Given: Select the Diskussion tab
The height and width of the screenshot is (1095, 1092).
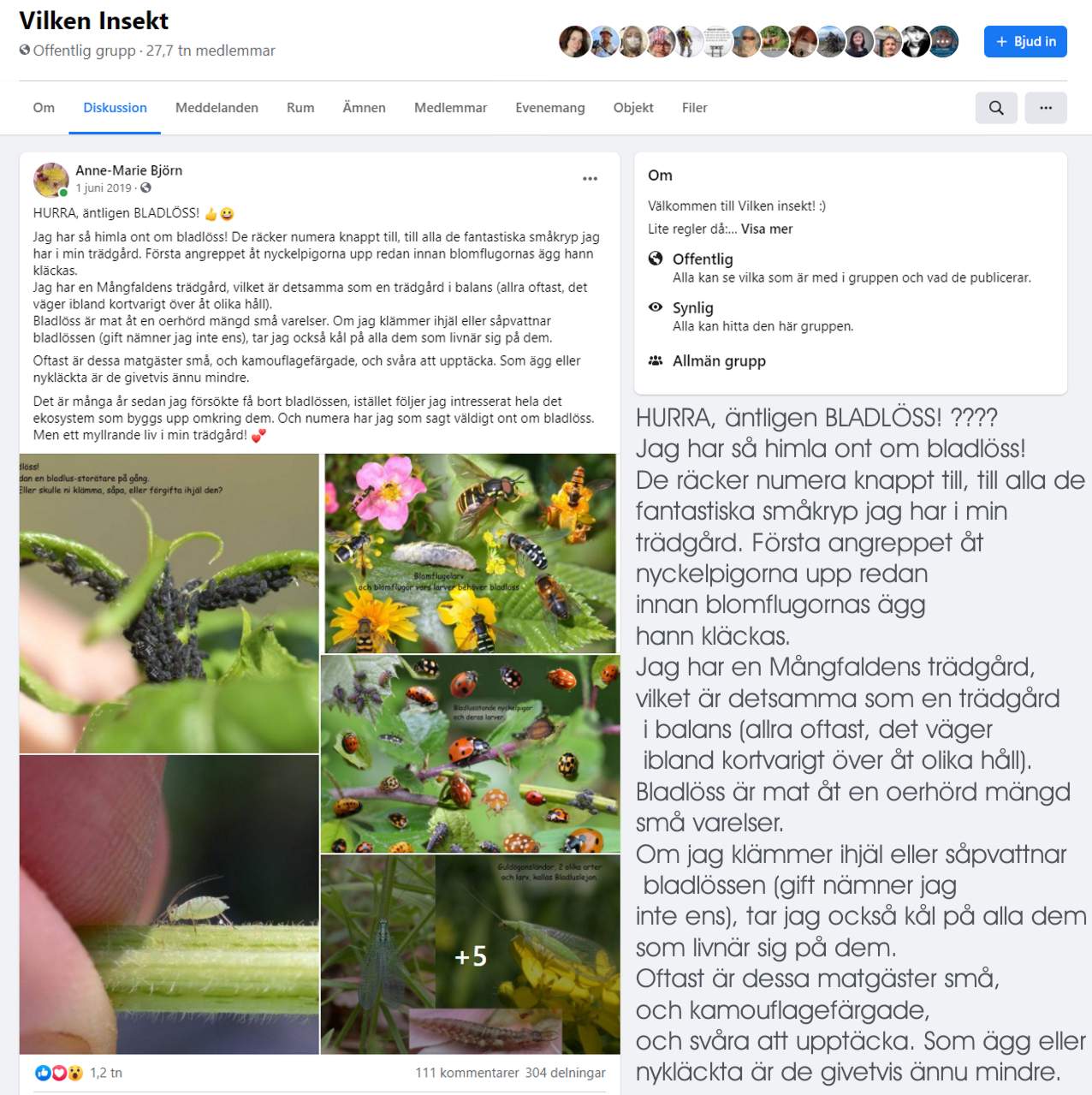Looking at the screenshot, I should pos(115,108).
